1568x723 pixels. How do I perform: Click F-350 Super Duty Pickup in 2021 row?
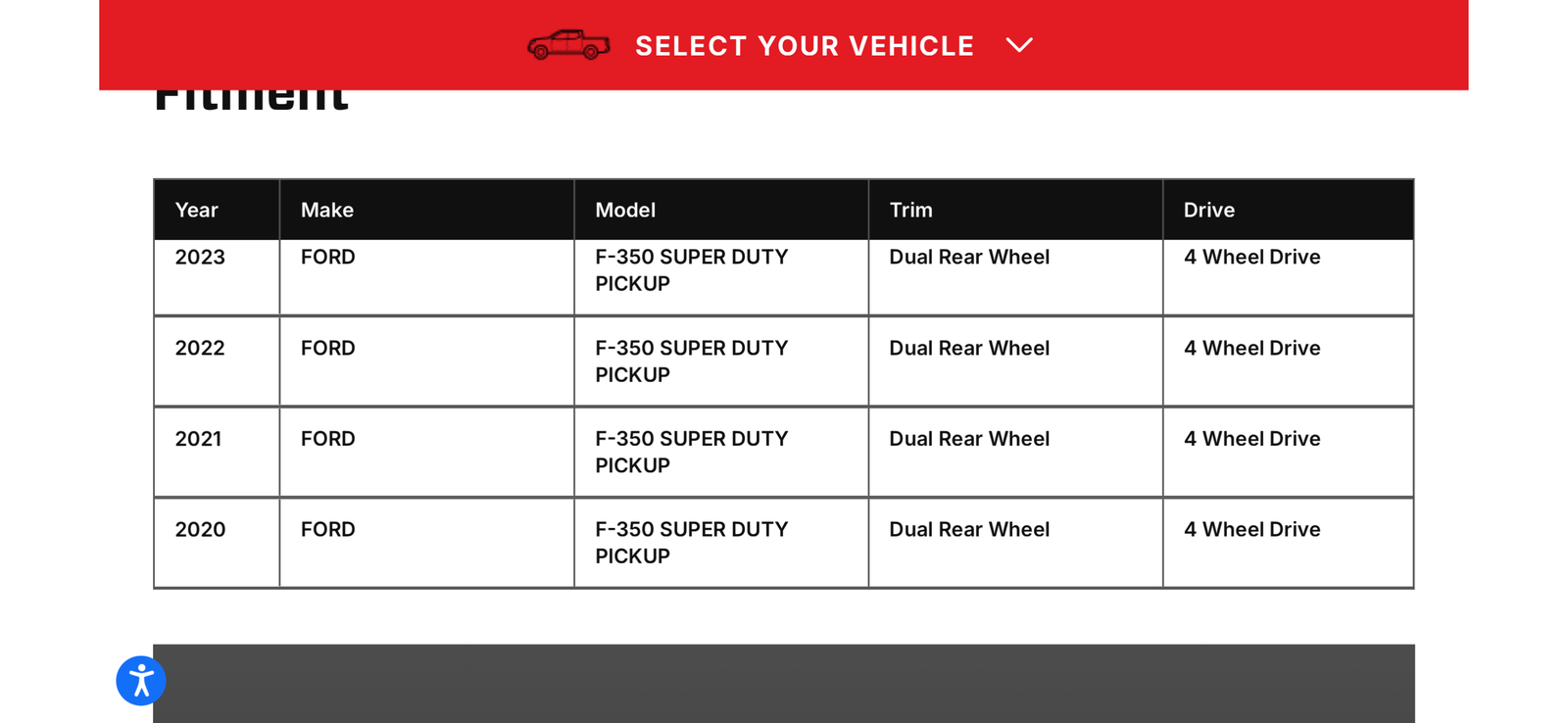click(x=691, y=452)
